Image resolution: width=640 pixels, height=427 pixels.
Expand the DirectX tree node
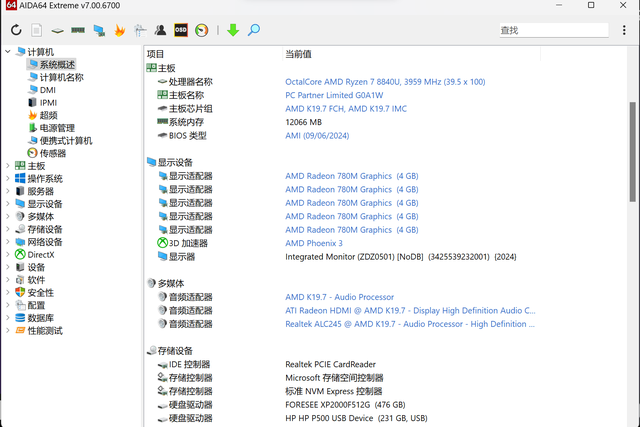coord(8,255)
